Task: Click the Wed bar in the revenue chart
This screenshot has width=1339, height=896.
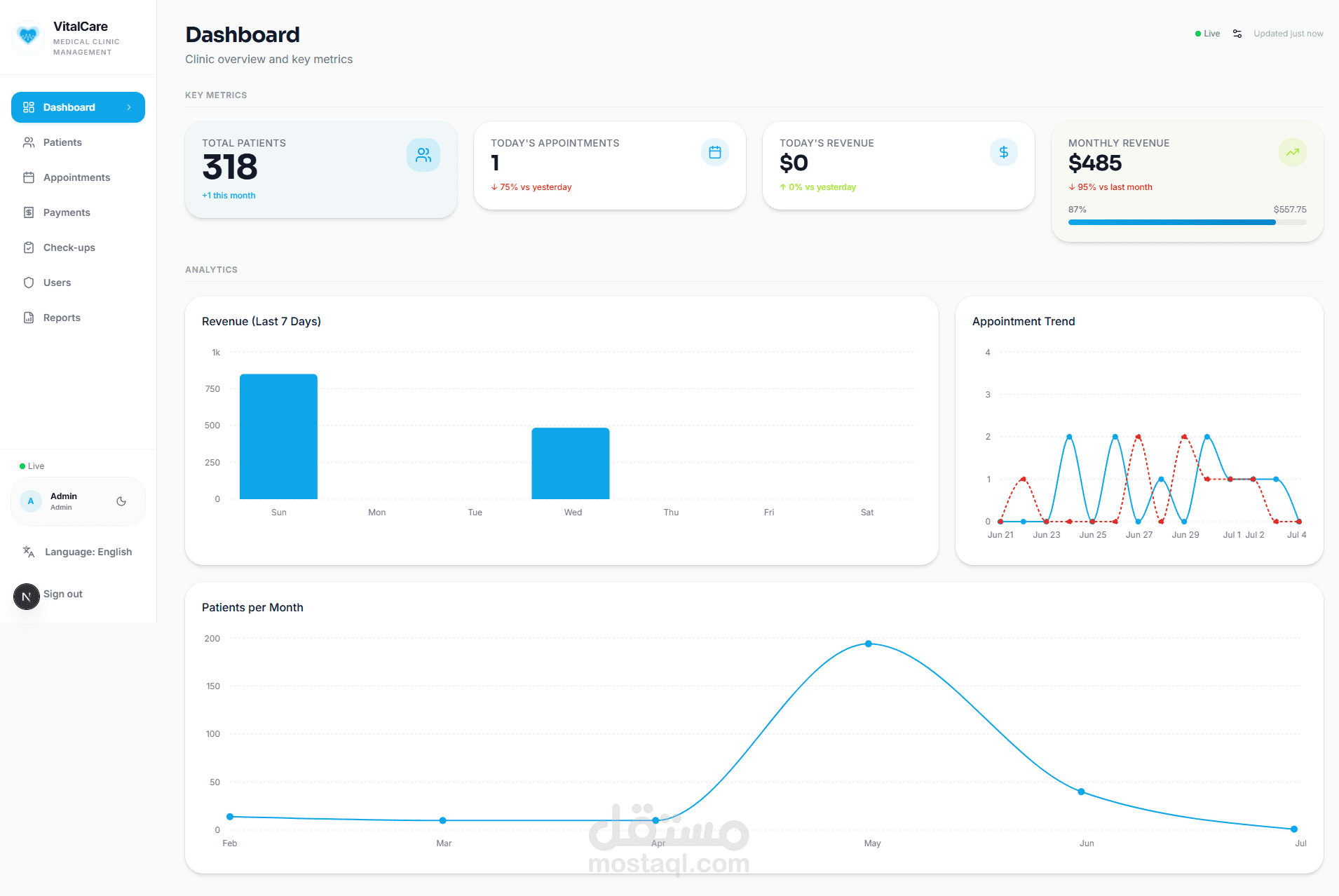Action: [x=571, y=463]
